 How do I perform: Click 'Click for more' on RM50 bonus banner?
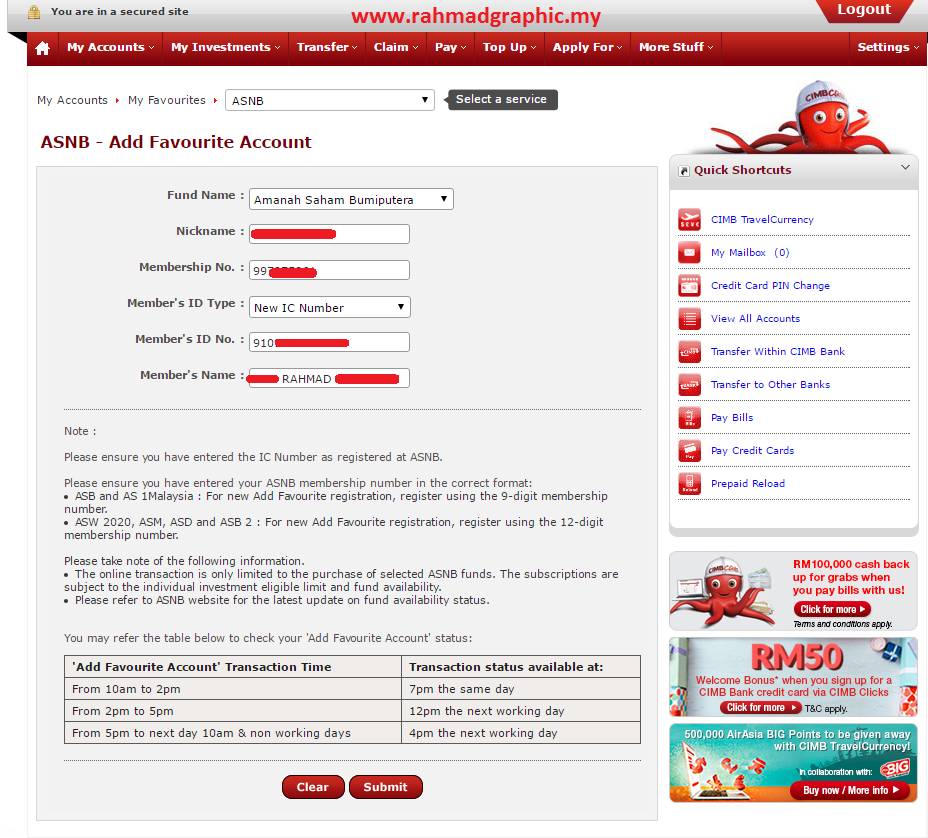click(761, 708)
